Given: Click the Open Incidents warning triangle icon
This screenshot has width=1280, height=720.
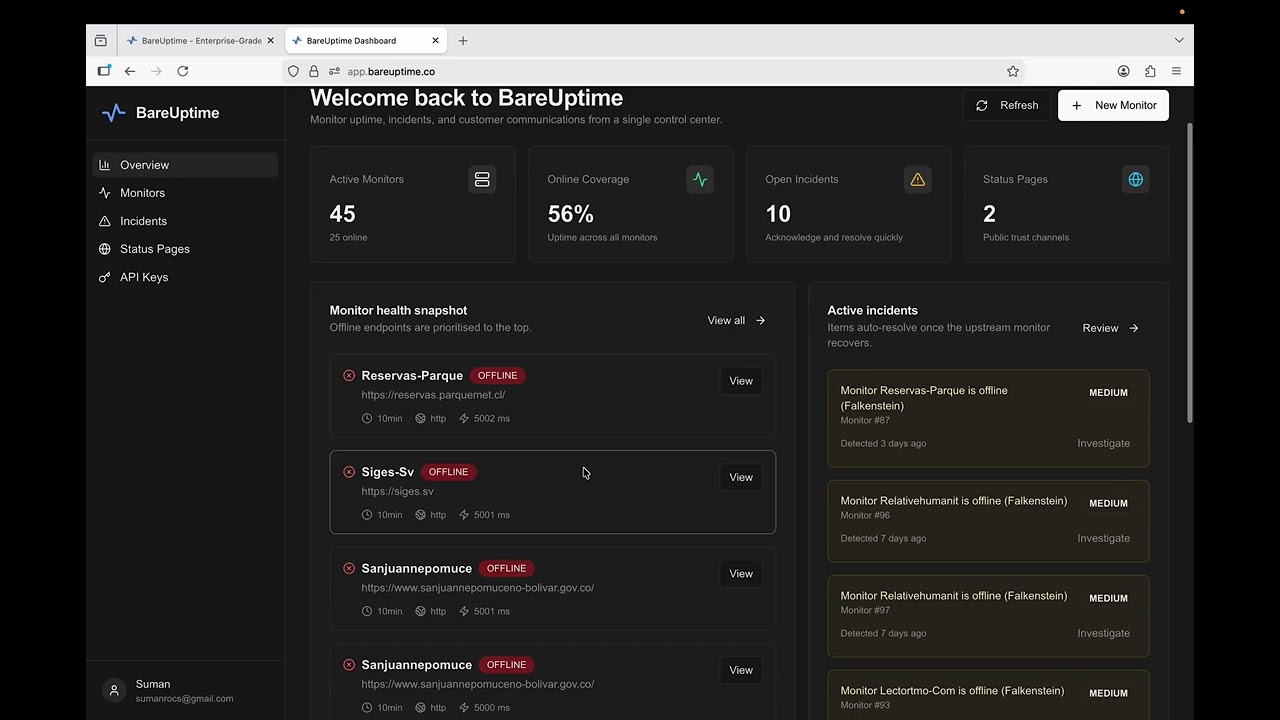Looking at the screenshot, I should pyautogui.click(x=918, y=180).
